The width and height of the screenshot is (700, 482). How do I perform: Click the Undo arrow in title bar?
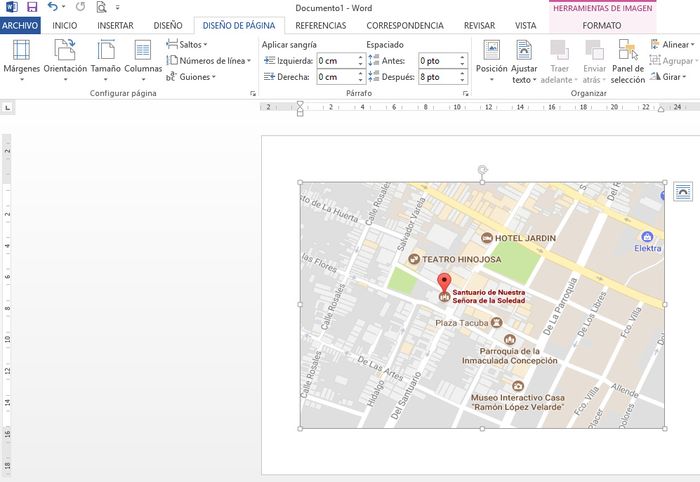pos(52,7)
